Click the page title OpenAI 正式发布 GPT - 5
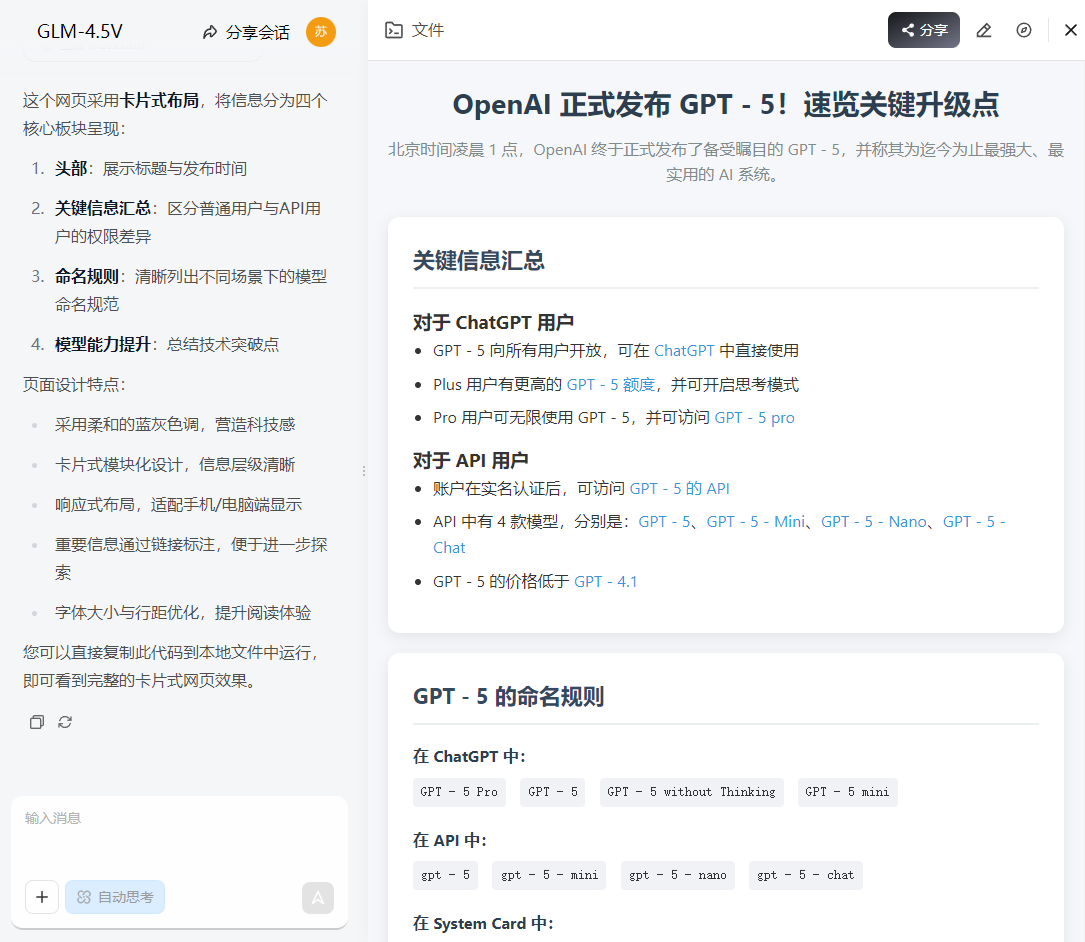The width and height of the screenshot is (1085, 942). 726,105
